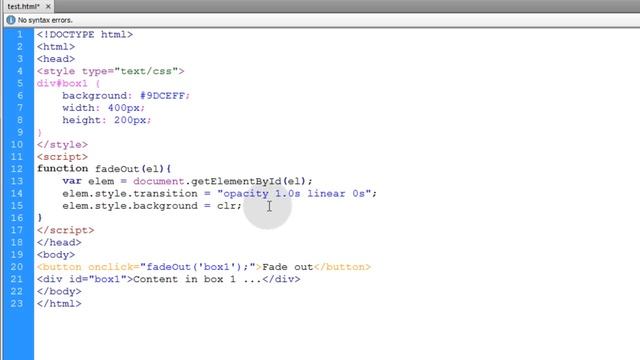Close the test.html tab
Viewport: 640px width, 360px height.
(48, 6)
